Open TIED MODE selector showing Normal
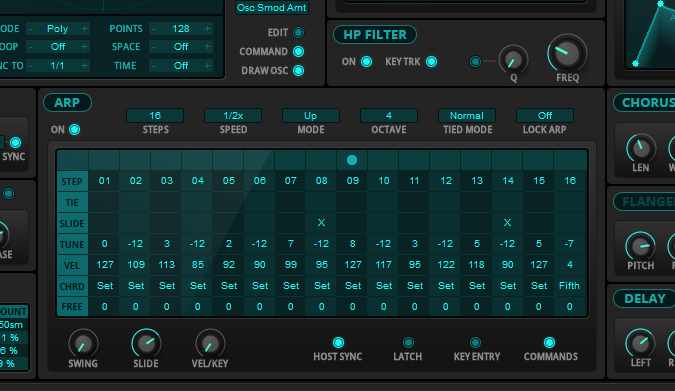Viewport: 675px width, 391px height. tap(467, 115)
